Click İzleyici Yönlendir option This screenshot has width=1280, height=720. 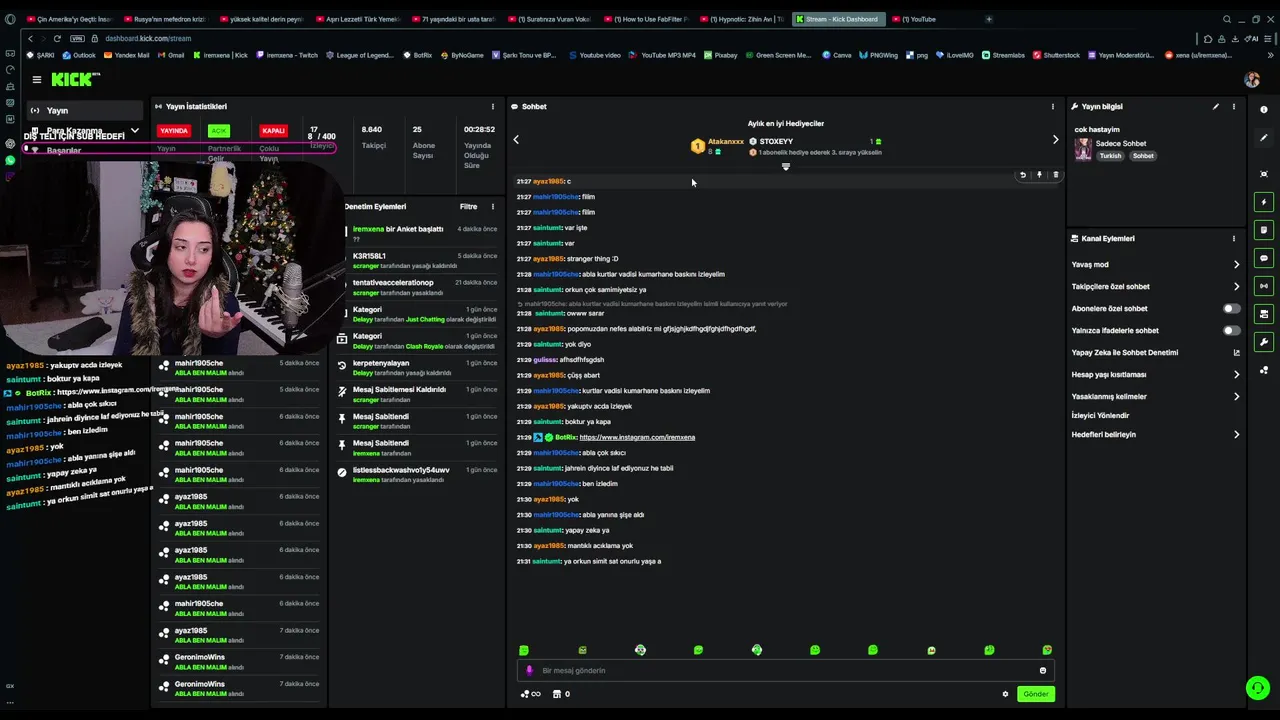1100,416
